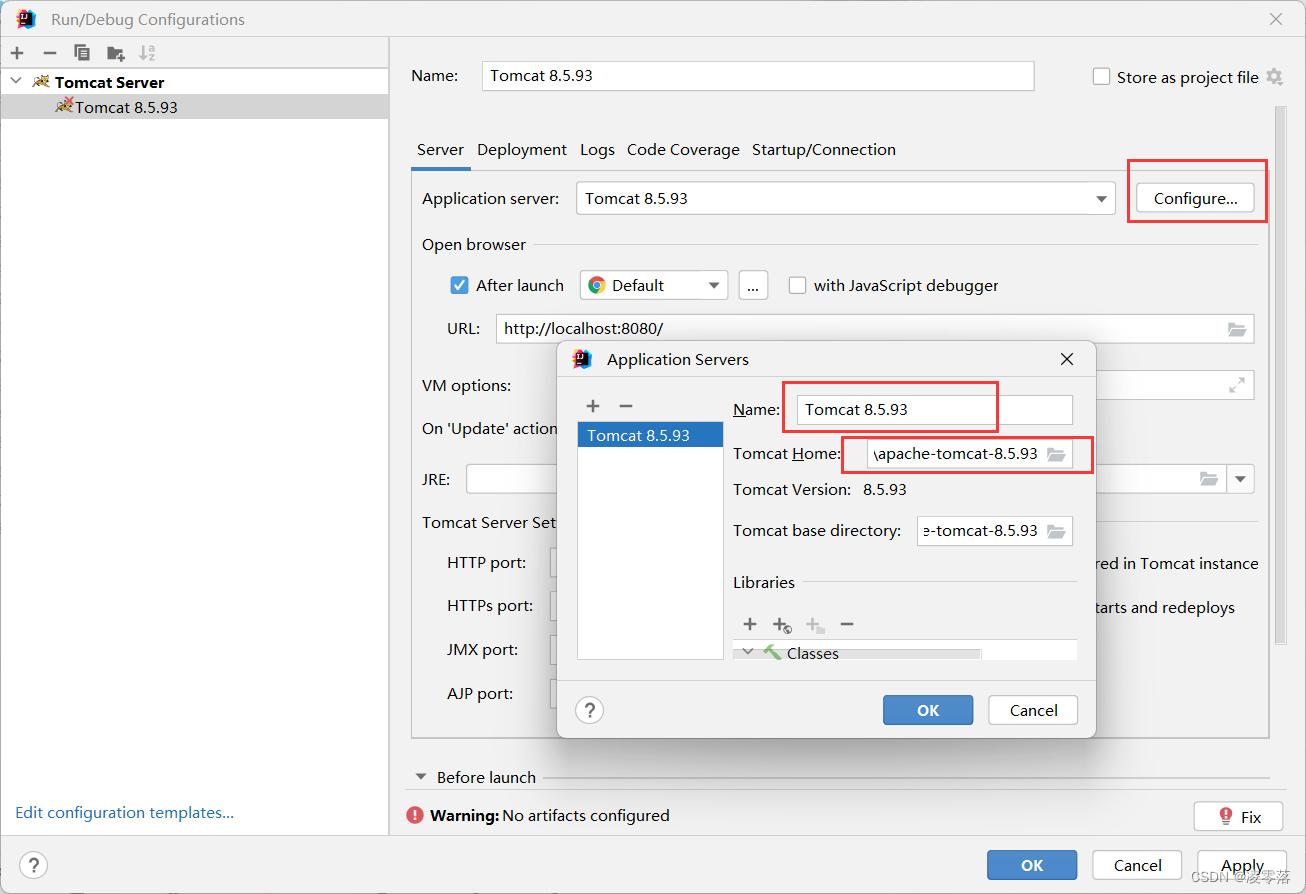This screenshot has height=894, width=1306.
Task: Toggle After launch checkbox
Action: pos(460,285)
